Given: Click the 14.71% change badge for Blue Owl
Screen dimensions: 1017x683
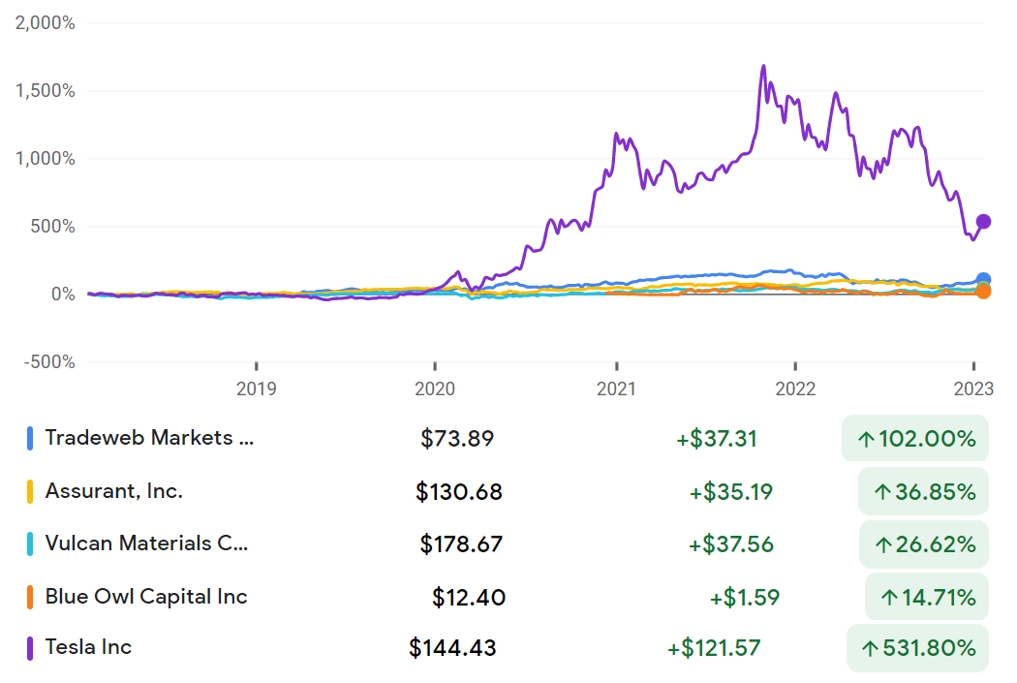Looking at the screenshot, I should pos(926,597).
